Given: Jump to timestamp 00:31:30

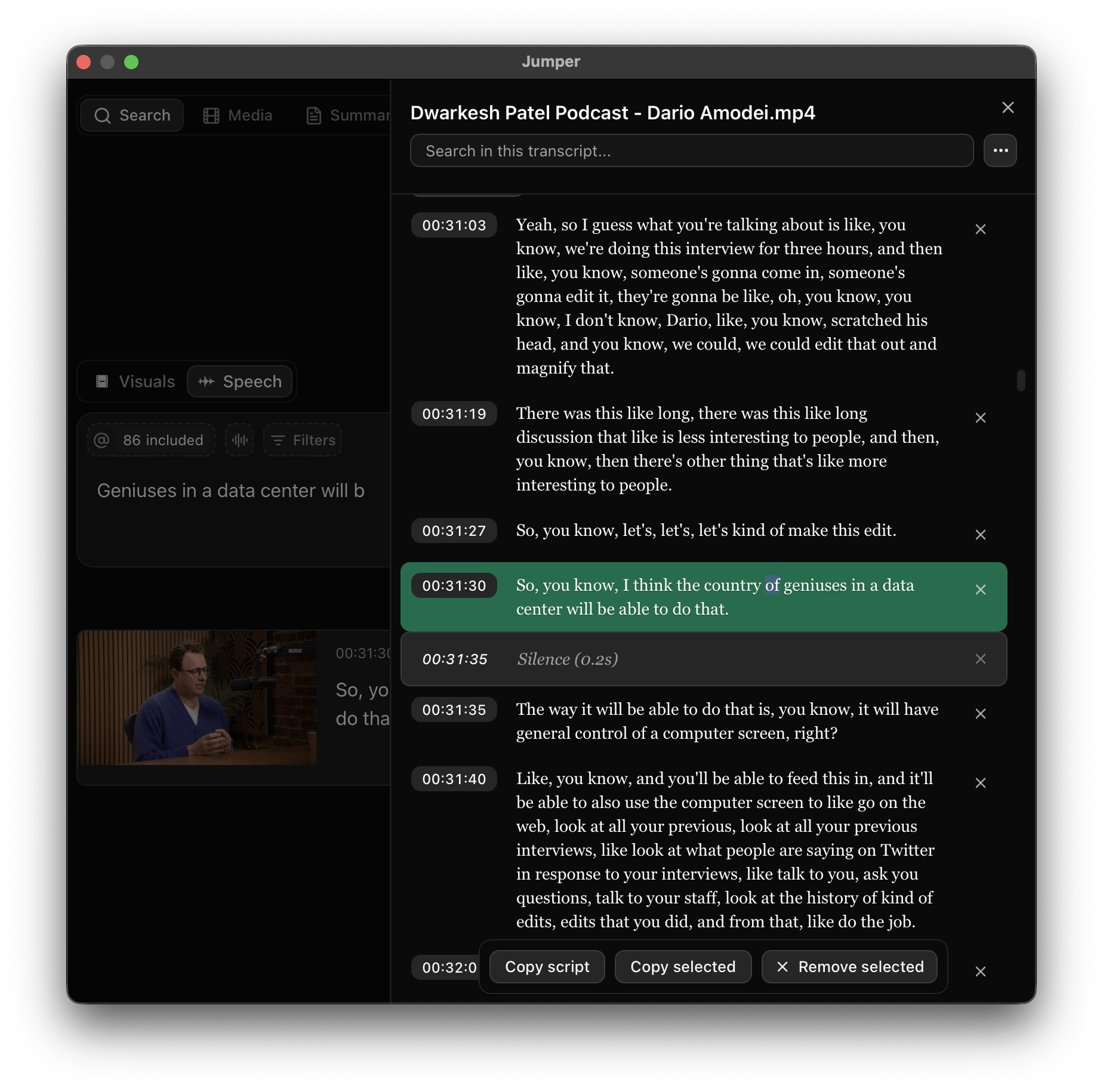Looking at the screenshot, I should pyautogui.click(x=454, y=585).
